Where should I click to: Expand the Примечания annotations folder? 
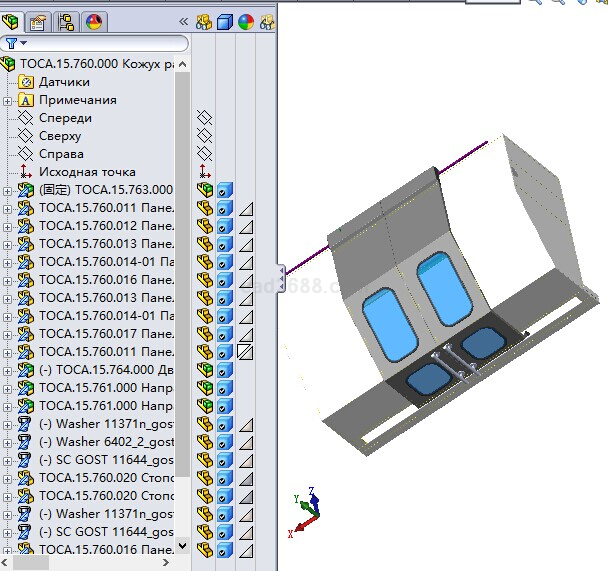coord(8,100)
